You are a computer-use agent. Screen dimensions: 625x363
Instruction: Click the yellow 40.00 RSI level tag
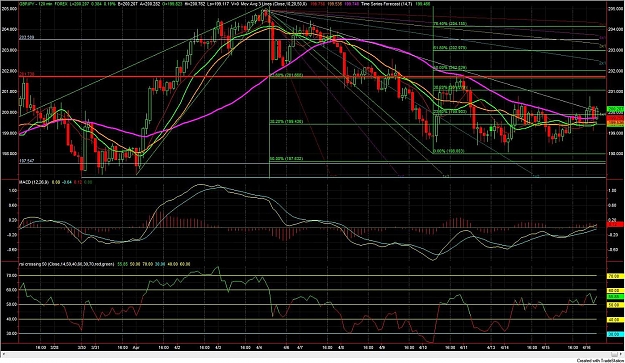[x=615, y=320]
